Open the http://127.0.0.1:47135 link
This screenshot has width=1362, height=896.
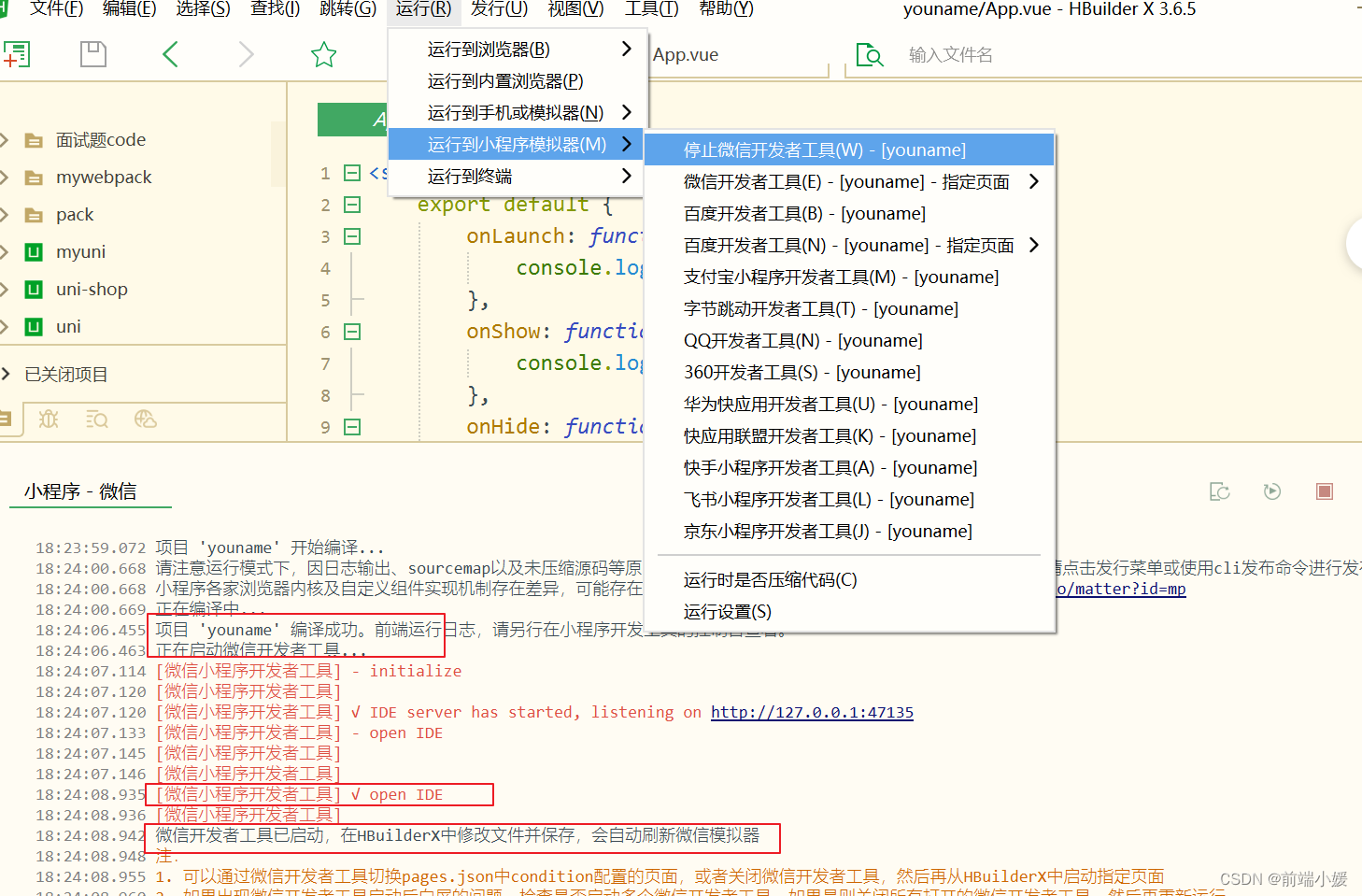[x=812, y=713]
